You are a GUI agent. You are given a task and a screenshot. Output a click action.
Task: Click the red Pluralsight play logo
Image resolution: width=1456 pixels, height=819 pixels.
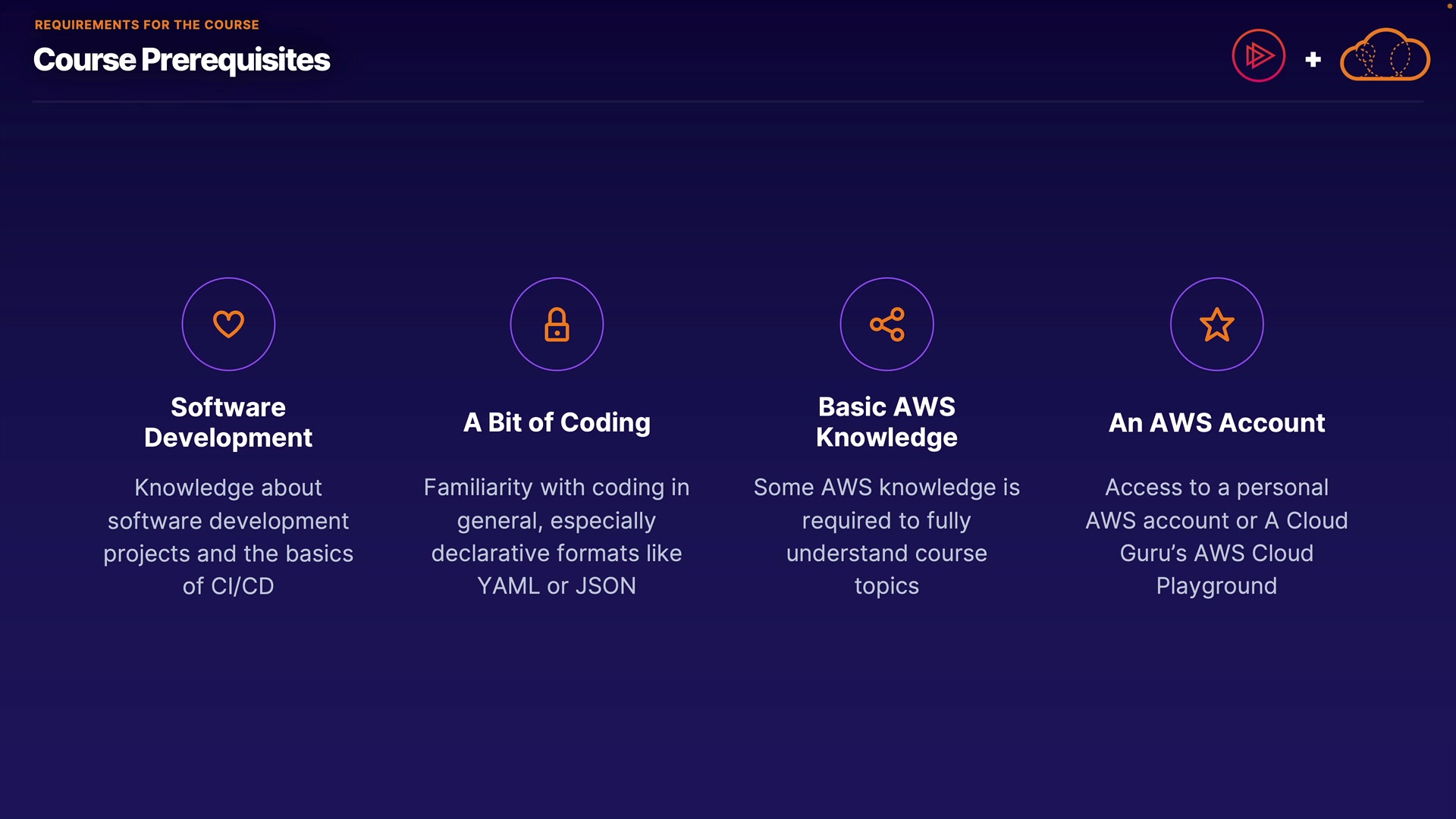tap(1258, 55)
